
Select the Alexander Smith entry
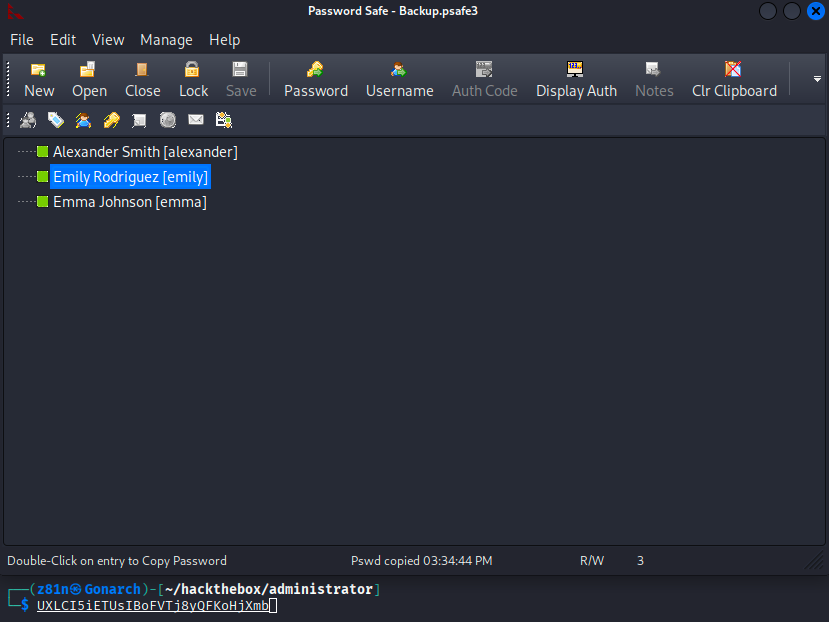click(x=145, y=152)
